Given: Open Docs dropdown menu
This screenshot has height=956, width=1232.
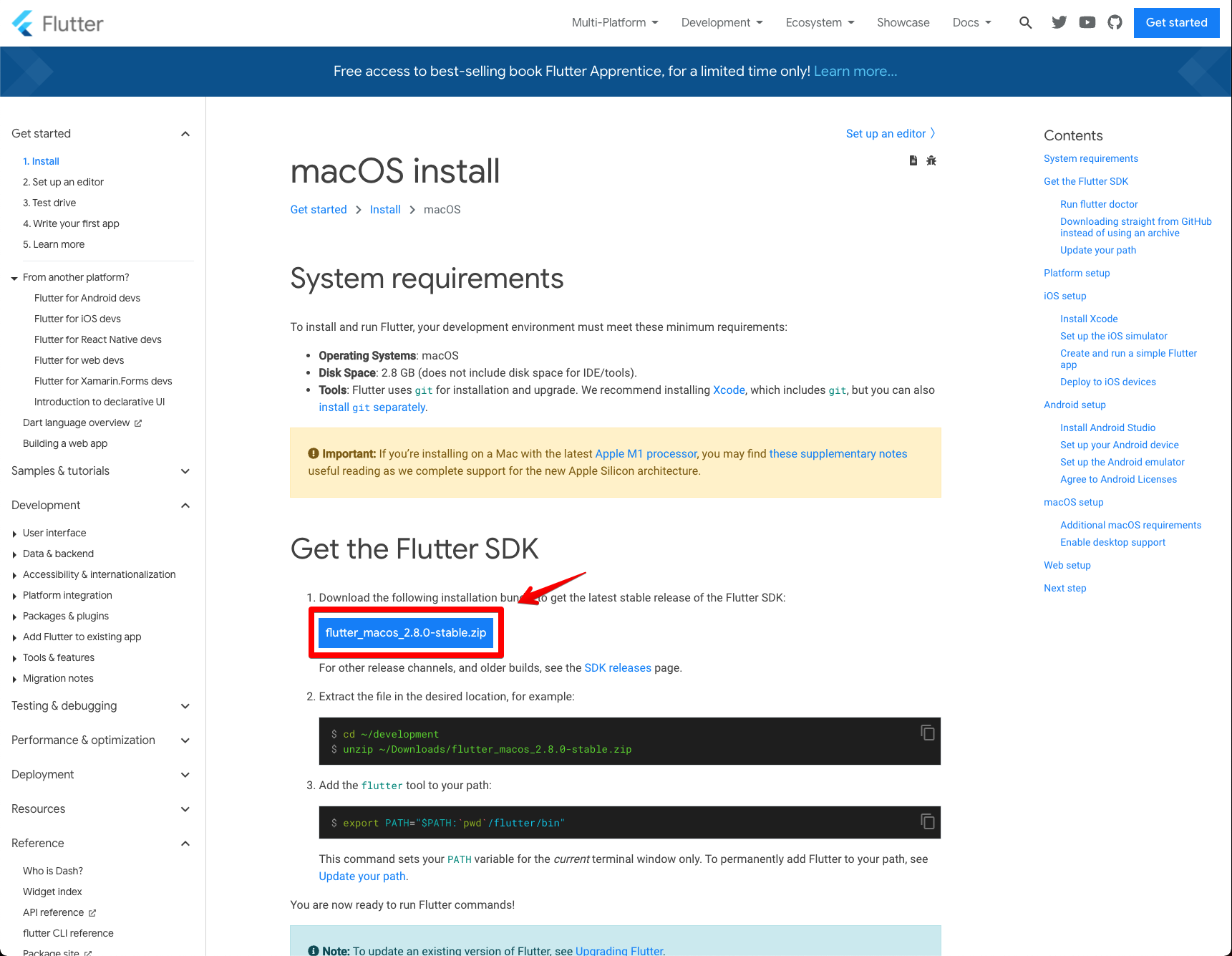Looking at the screenshot, I should click(x=972, y=23).
